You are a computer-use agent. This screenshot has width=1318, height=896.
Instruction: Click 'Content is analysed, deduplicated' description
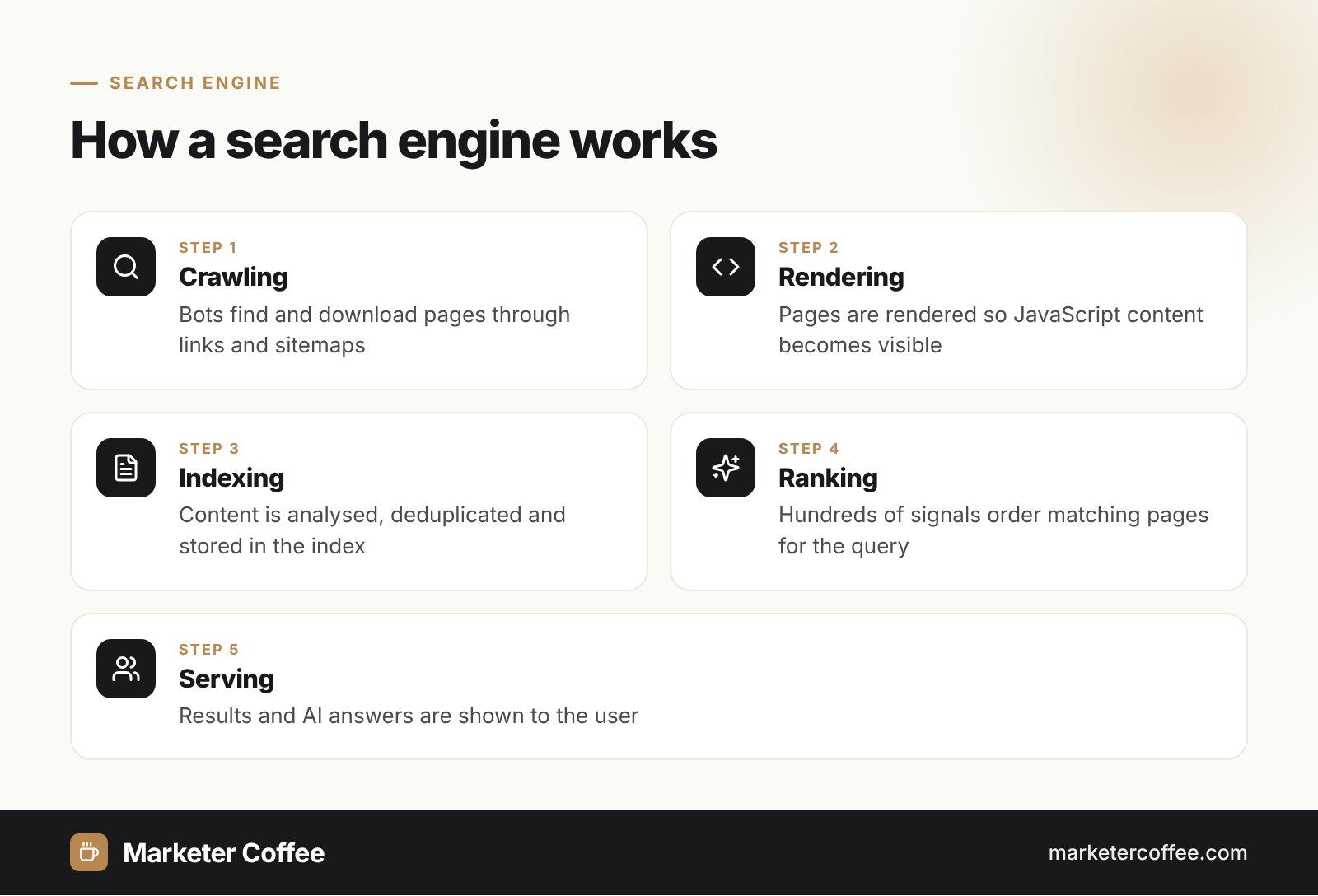tap(372, 530)
